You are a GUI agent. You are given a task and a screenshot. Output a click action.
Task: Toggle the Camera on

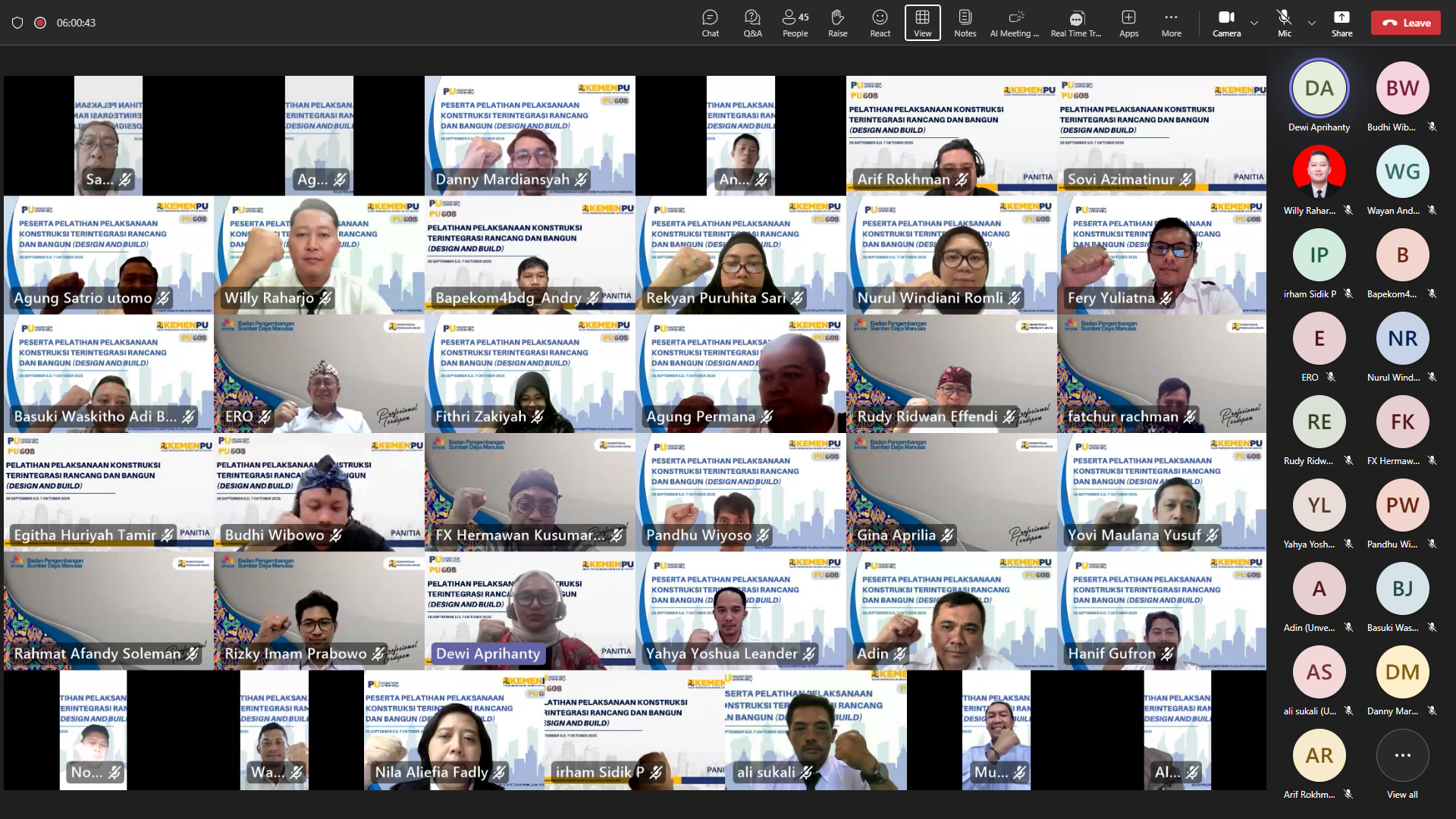(1226, 23)
